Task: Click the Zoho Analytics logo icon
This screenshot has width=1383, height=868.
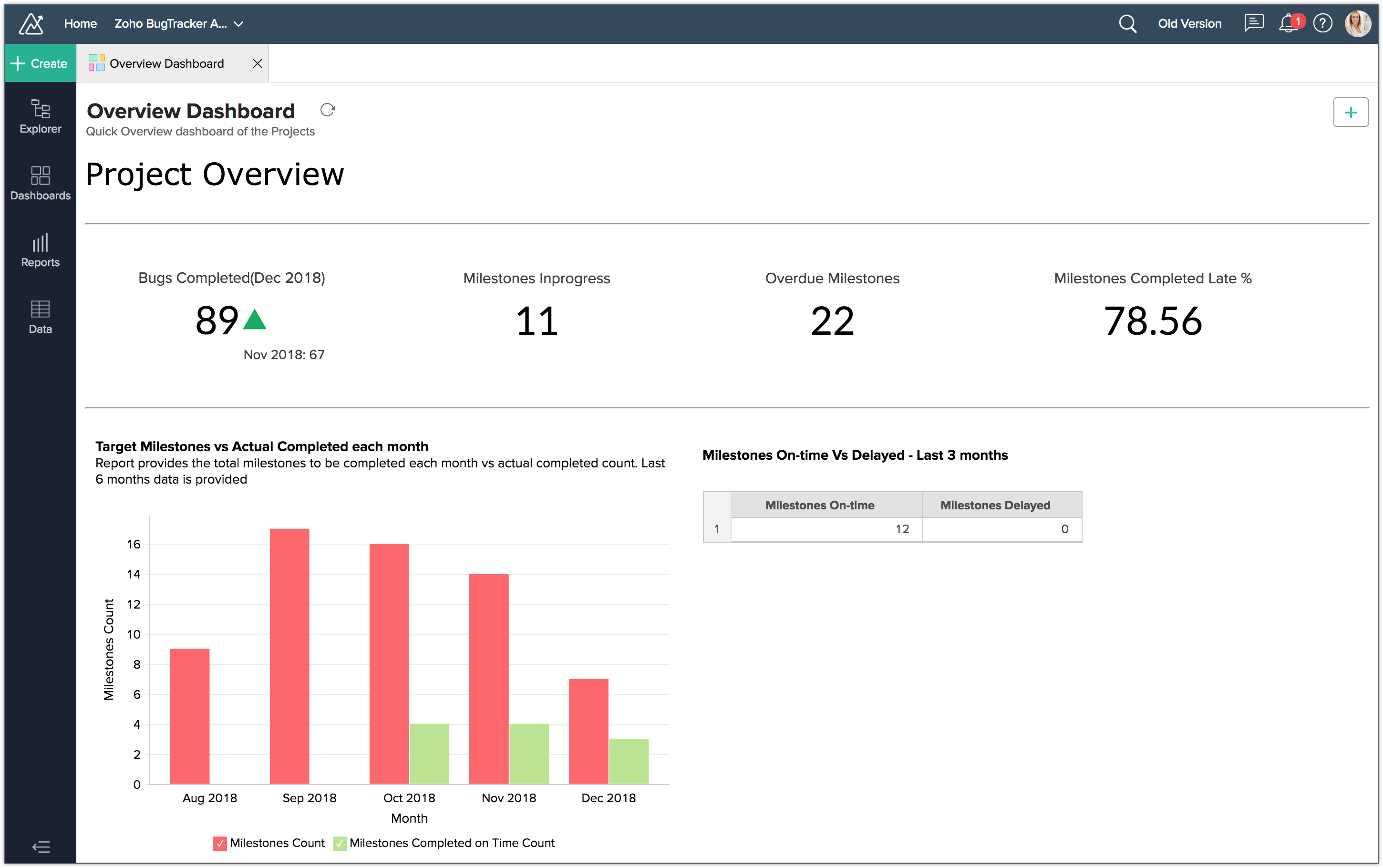Action: pyautogui.click(x=31, y=23)
